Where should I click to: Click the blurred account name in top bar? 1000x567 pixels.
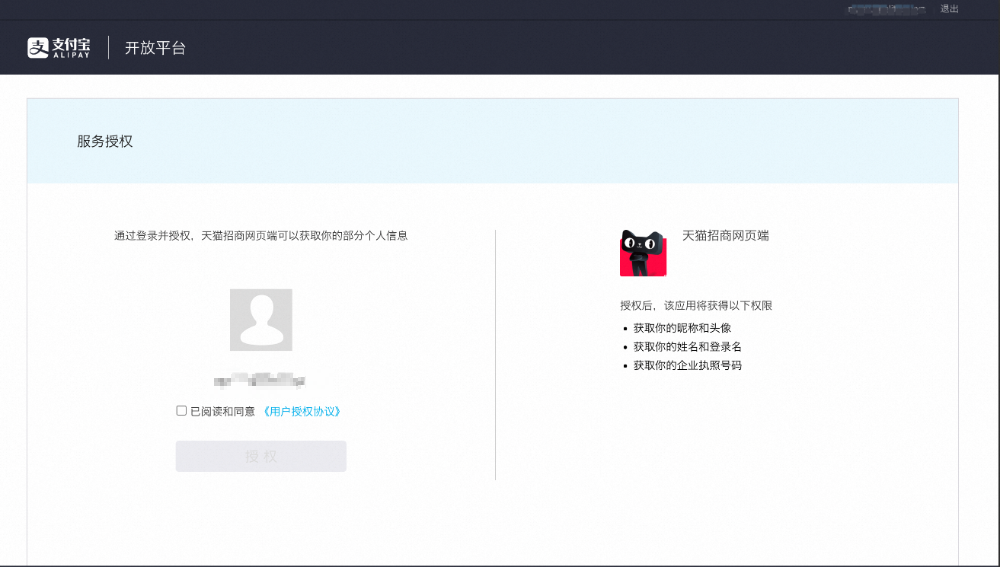pos(885,9)
